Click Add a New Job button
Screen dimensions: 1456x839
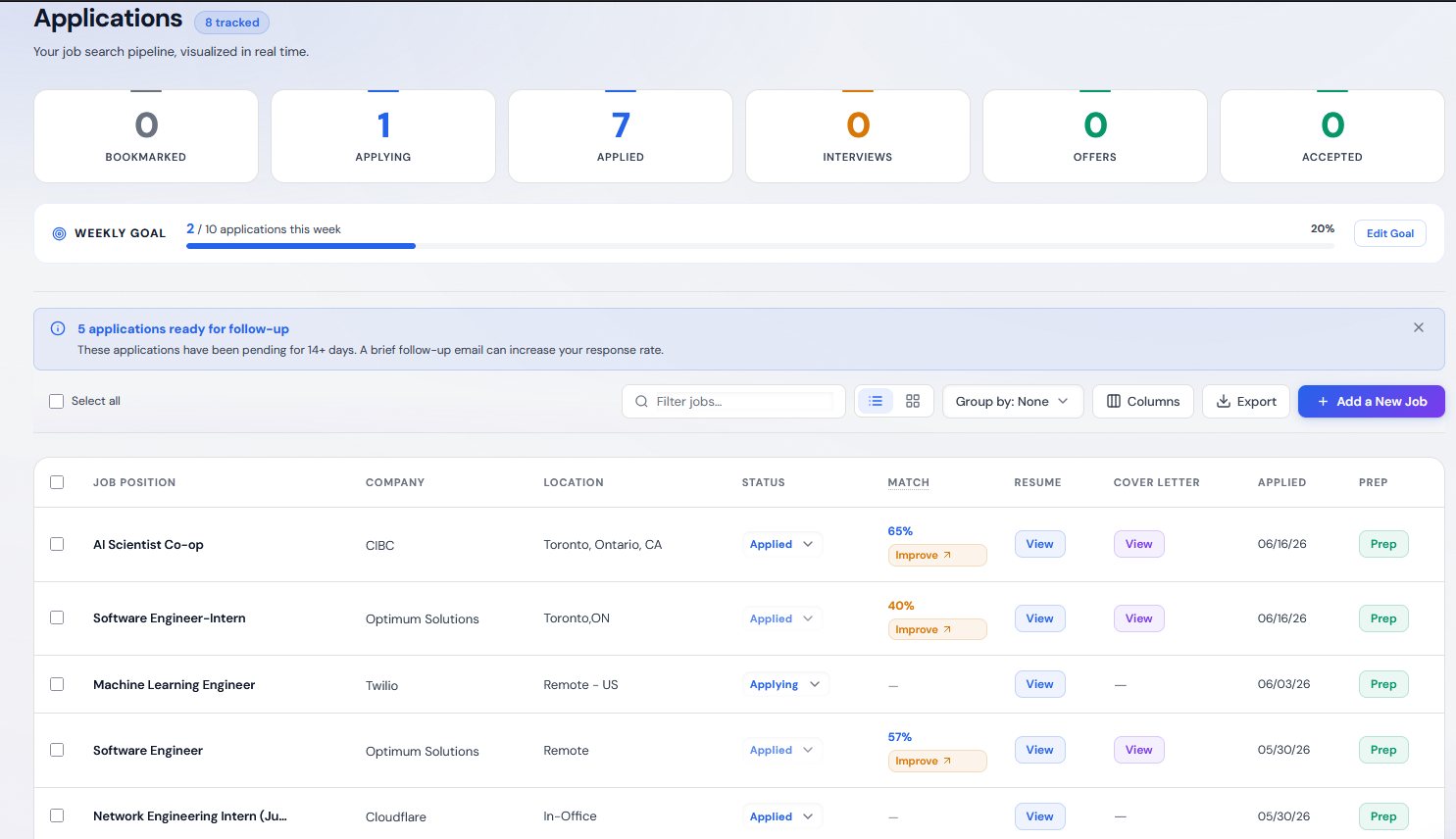tap(1372, 401)
